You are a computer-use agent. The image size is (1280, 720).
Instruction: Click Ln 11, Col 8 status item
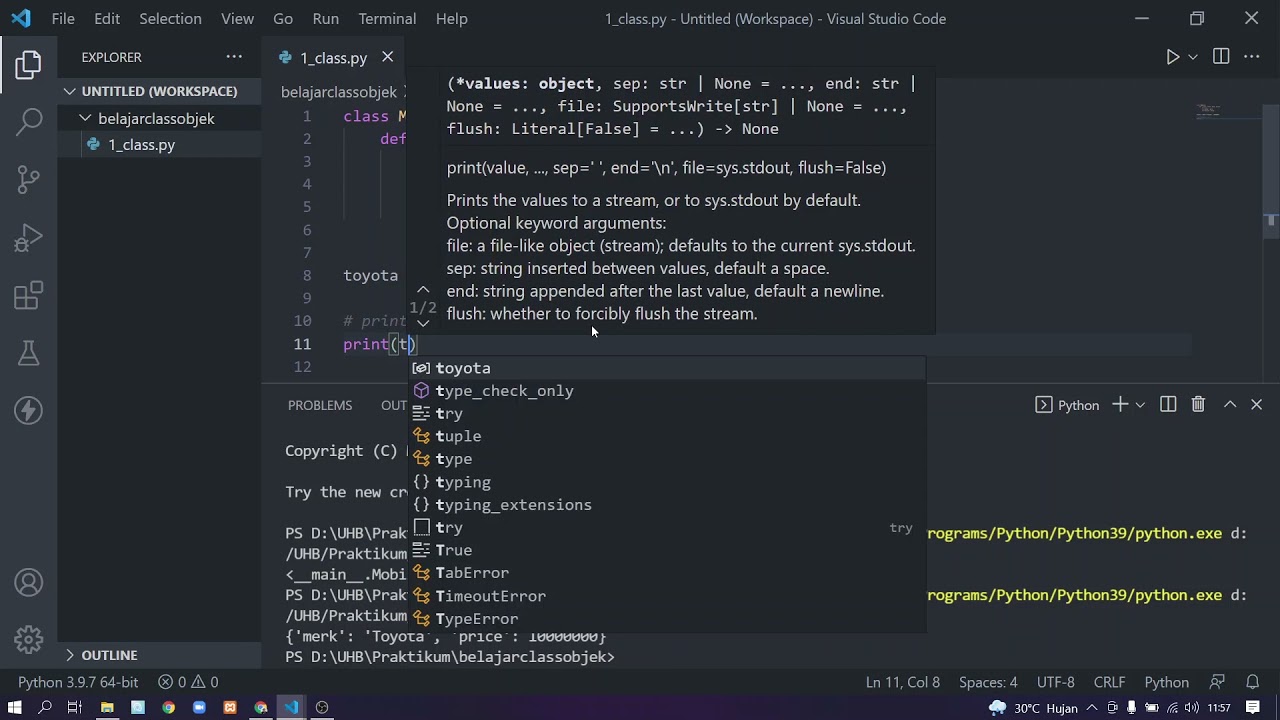(x=903, y=682)
